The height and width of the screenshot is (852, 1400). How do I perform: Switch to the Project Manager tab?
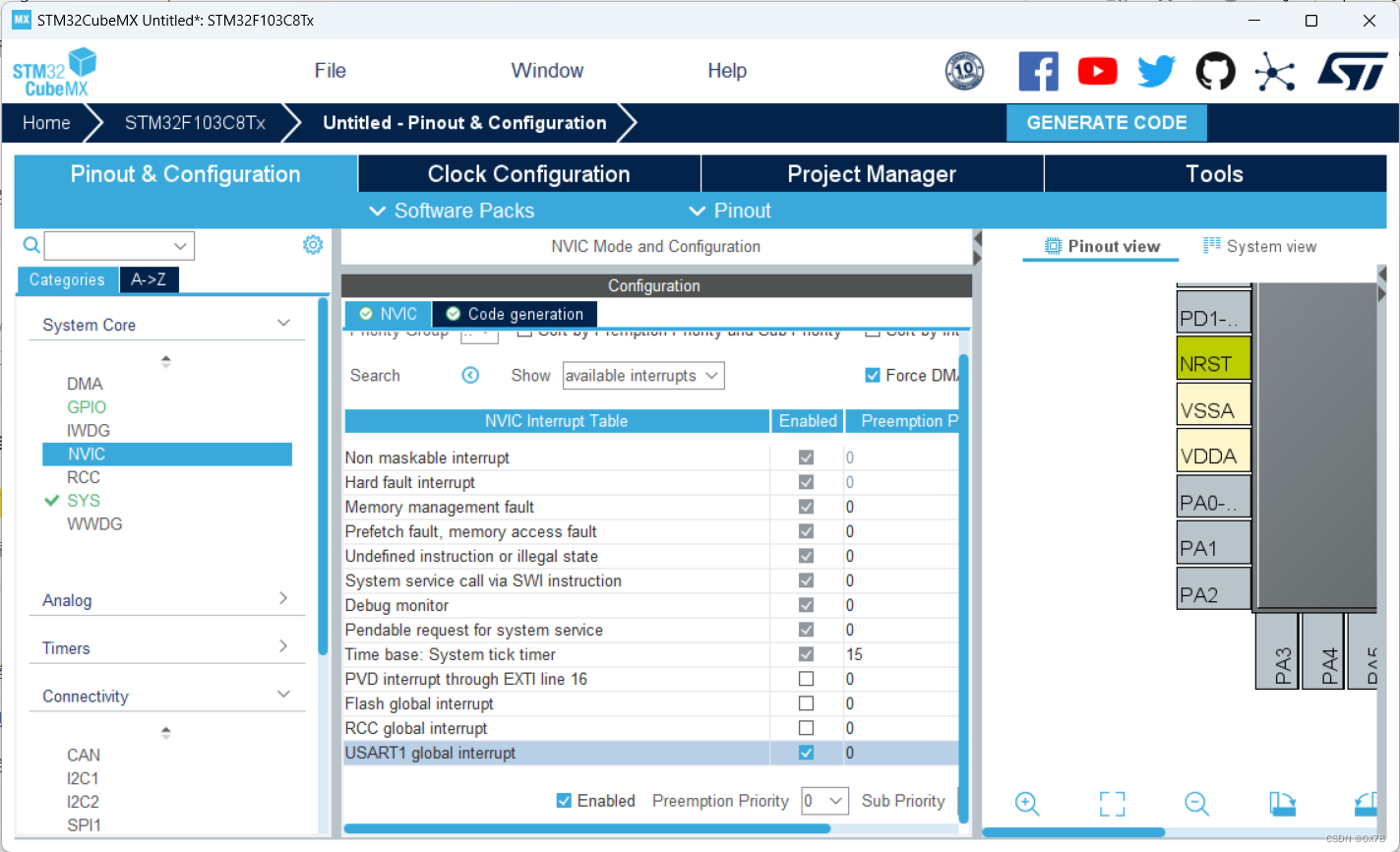[872, 174]
